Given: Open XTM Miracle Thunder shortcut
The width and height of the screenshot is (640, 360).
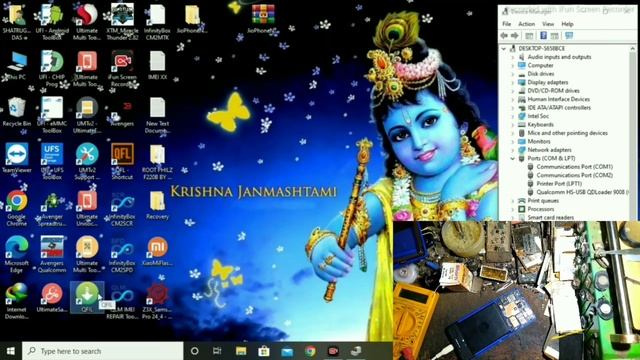Looking at the screenshot, I should pyautogui.click(x=122, y=22).
